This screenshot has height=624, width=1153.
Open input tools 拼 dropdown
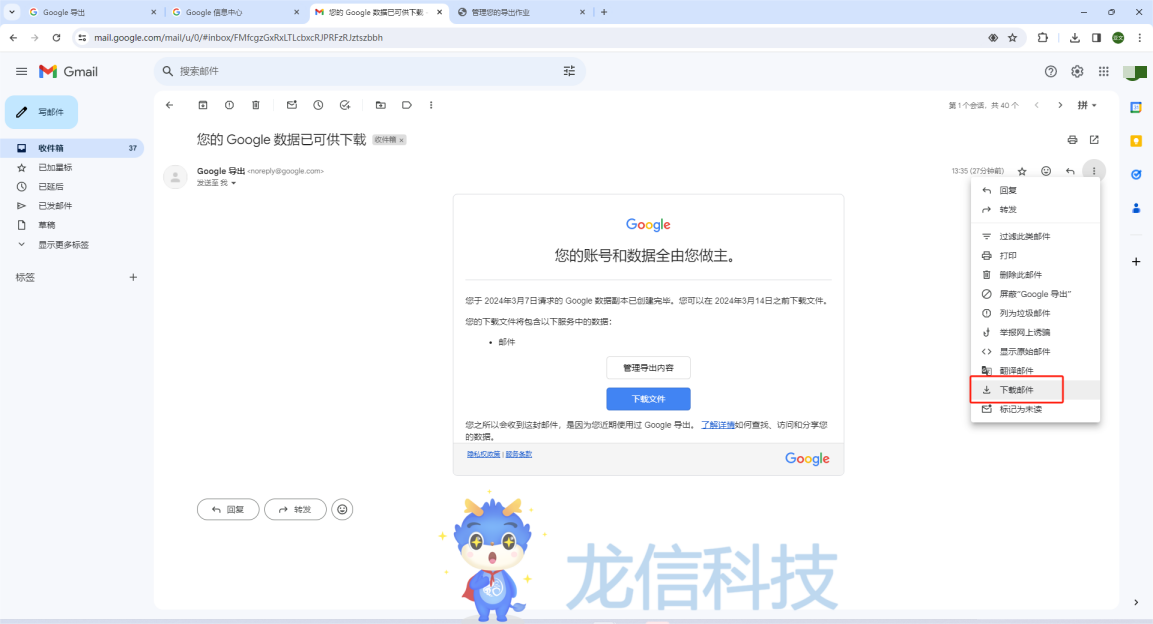(1087, 105)
